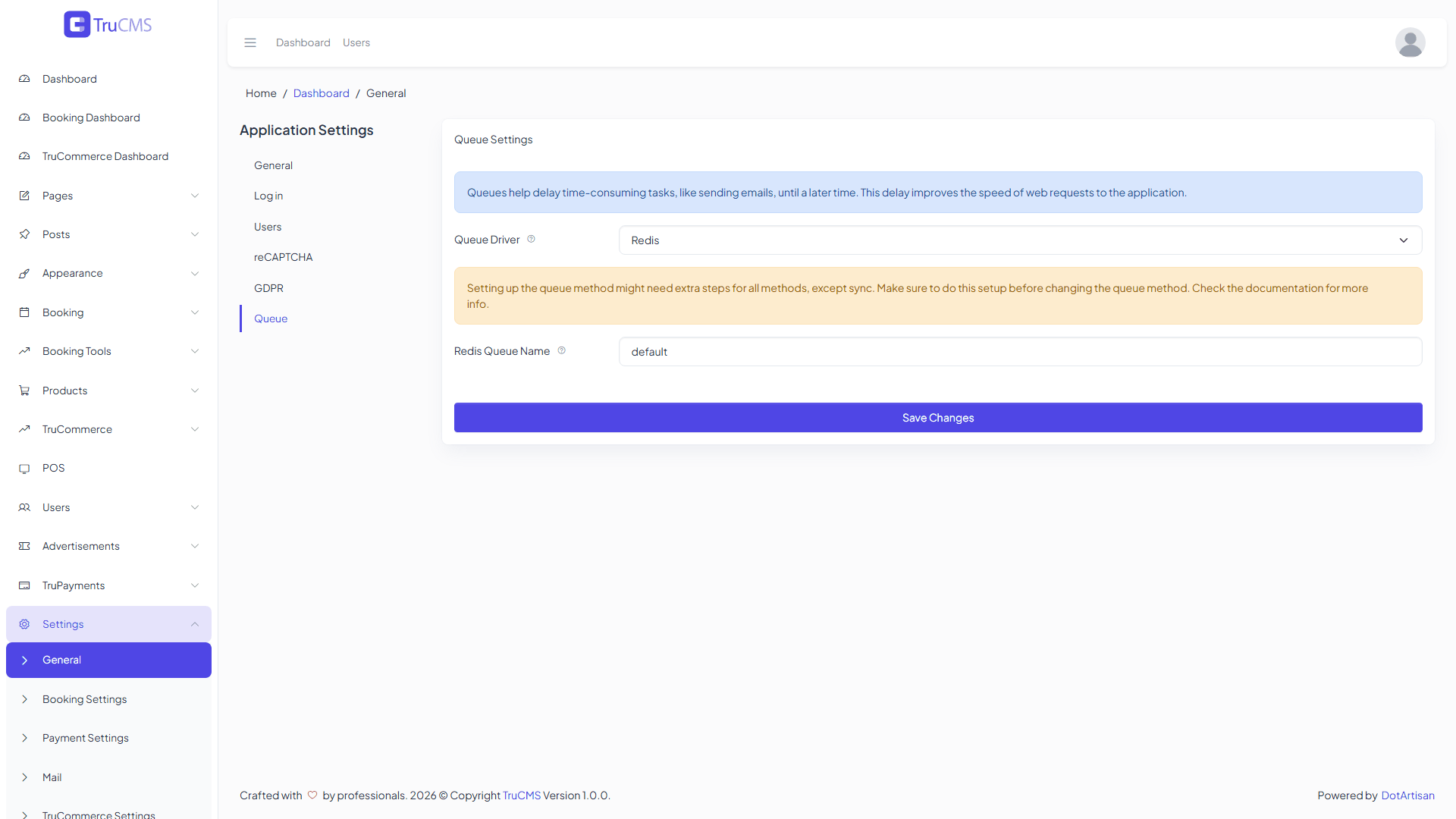The width and height of the screenshot is (1456, 819).
Task: Open Booking Settings submenu item
Action: pos(108,699)
